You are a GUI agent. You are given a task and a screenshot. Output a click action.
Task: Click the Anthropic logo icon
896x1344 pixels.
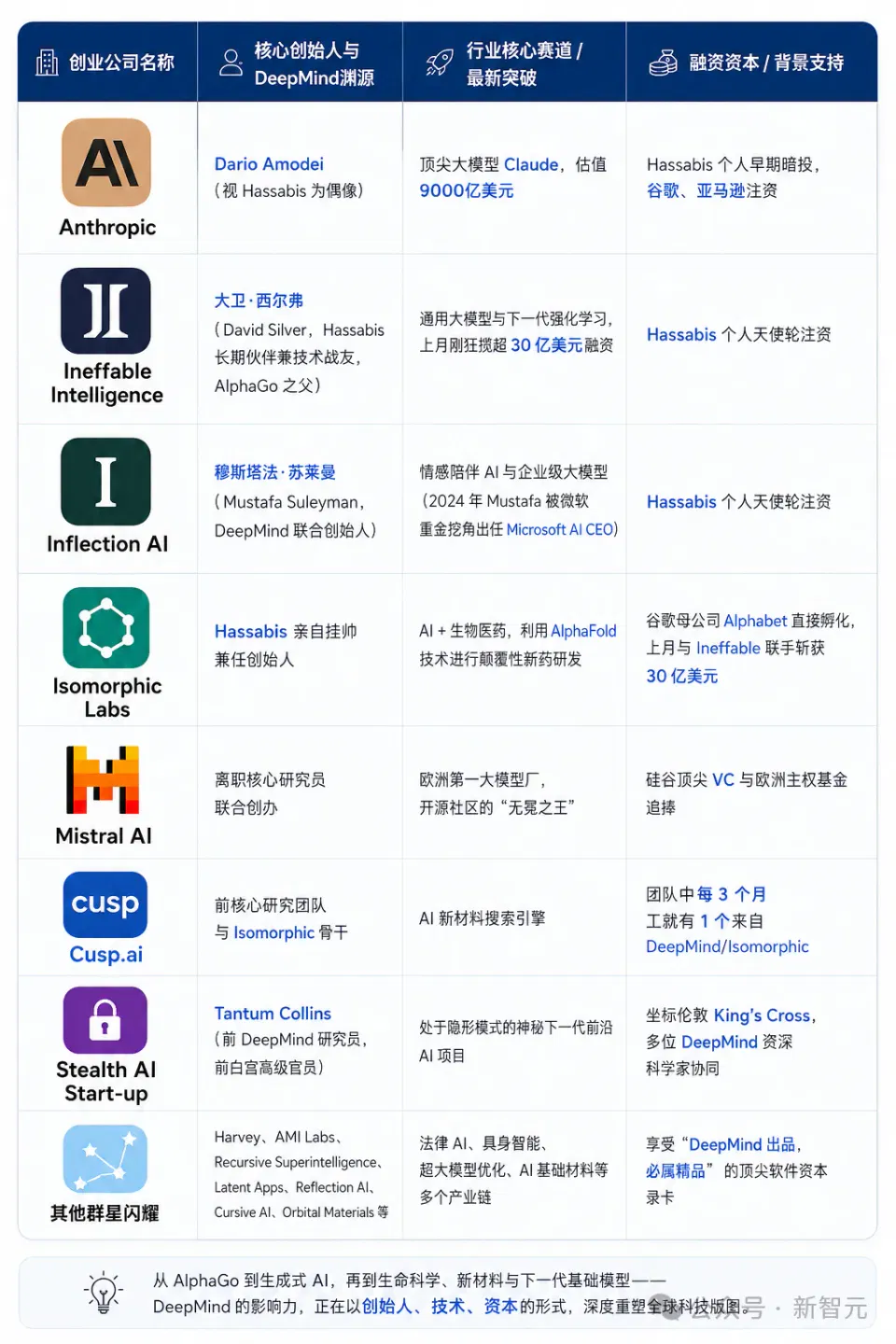(x=106, y=162)
